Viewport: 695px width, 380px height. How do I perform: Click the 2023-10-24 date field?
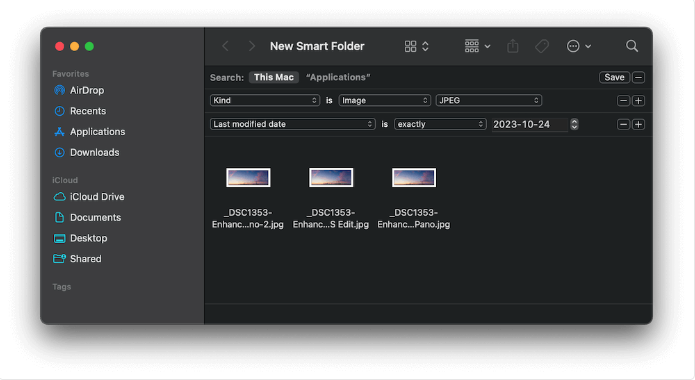pos(529,125)
